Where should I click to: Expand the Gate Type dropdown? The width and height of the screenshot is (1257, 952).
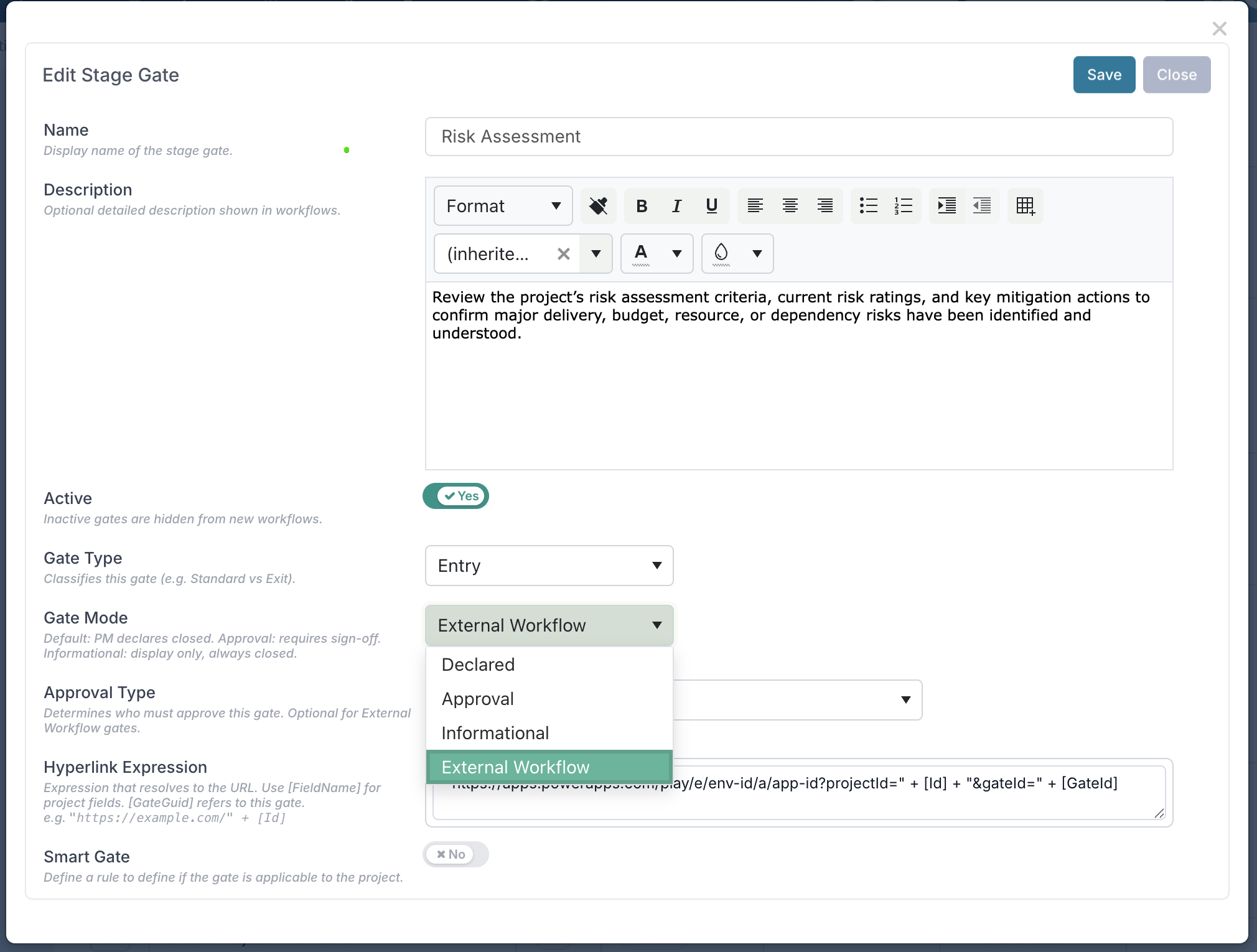(x=549, y=566)
